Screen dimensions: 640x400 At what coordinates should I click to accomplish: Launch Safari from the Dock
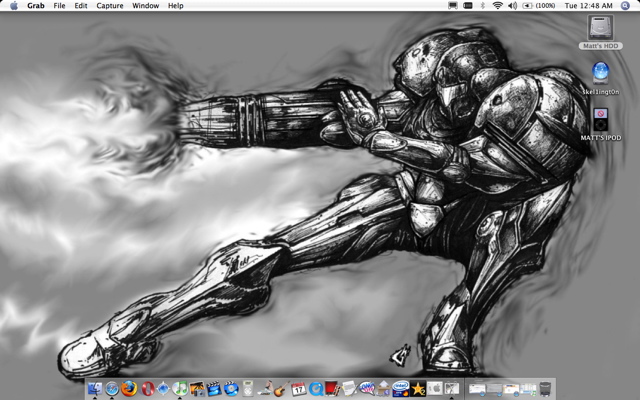click(x=112, y=388)
